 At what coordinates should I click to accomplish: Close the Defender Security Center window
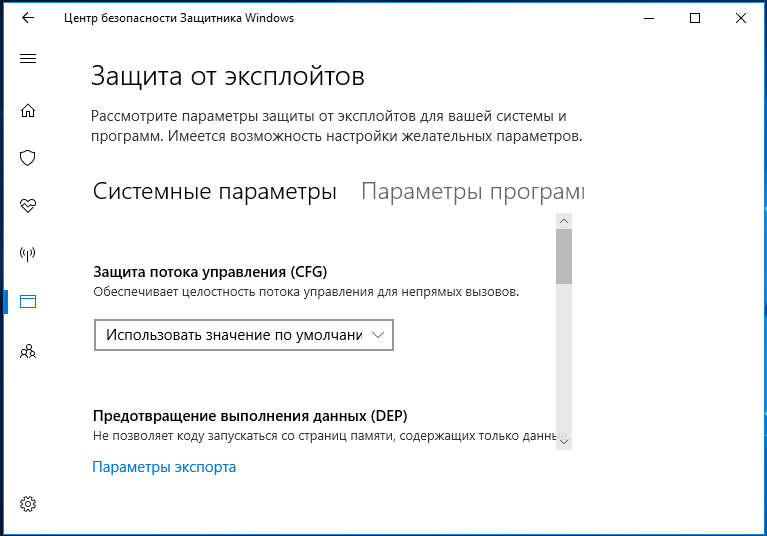coord(741,19)
